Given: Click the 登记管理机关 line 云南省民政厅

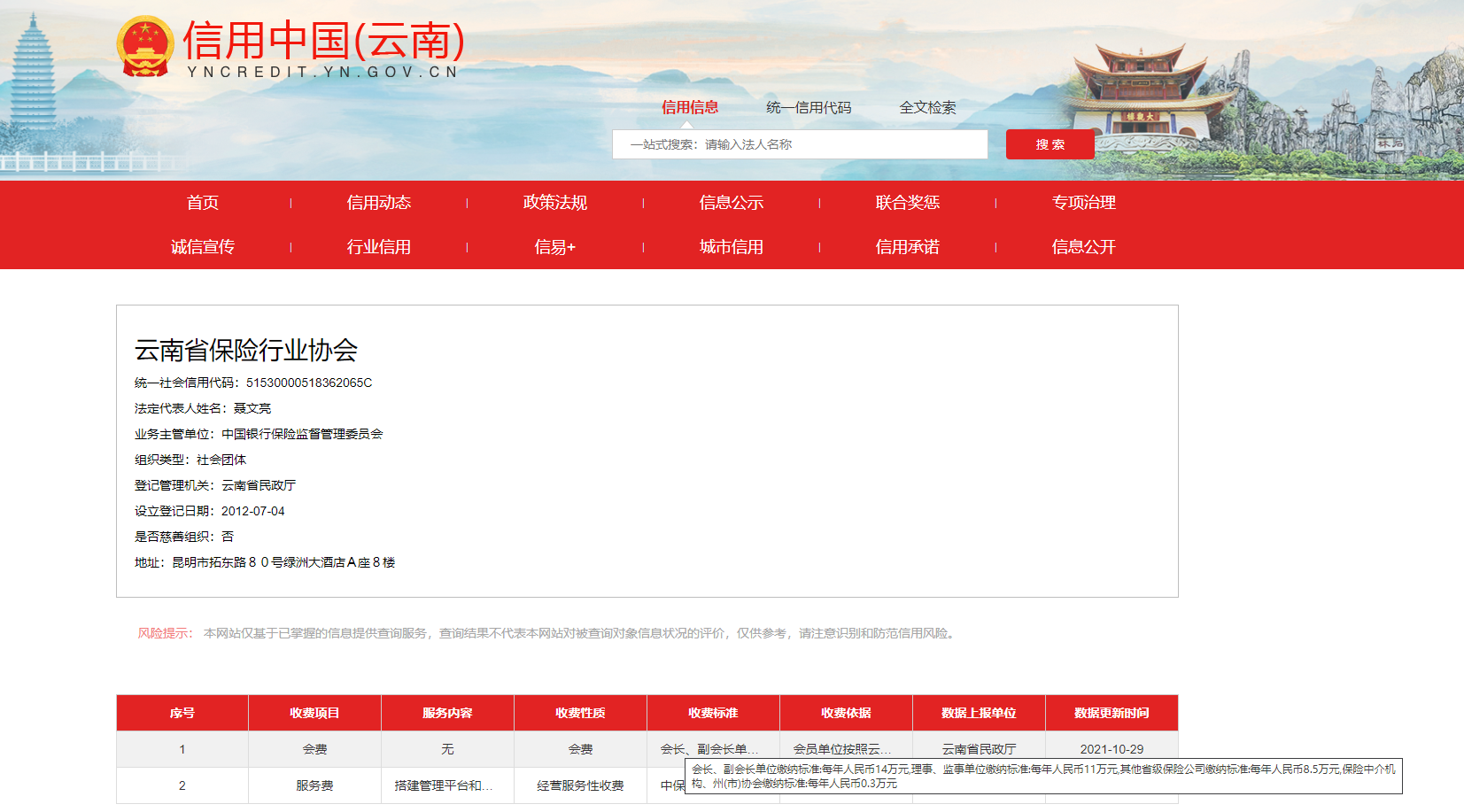Looking at the screenshot, I should tap(215, 485).
